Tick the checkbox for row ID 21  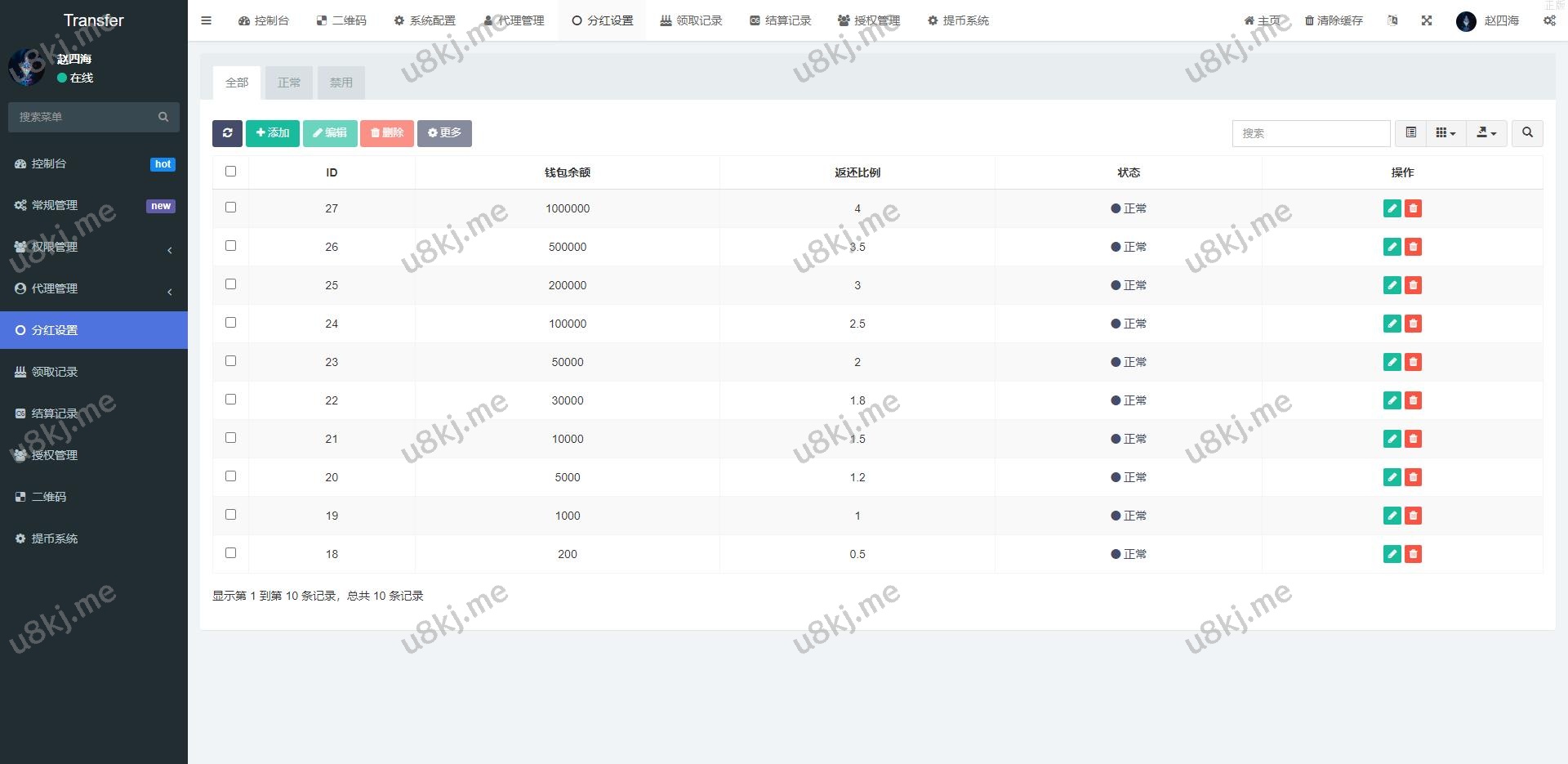pos(230,438)
